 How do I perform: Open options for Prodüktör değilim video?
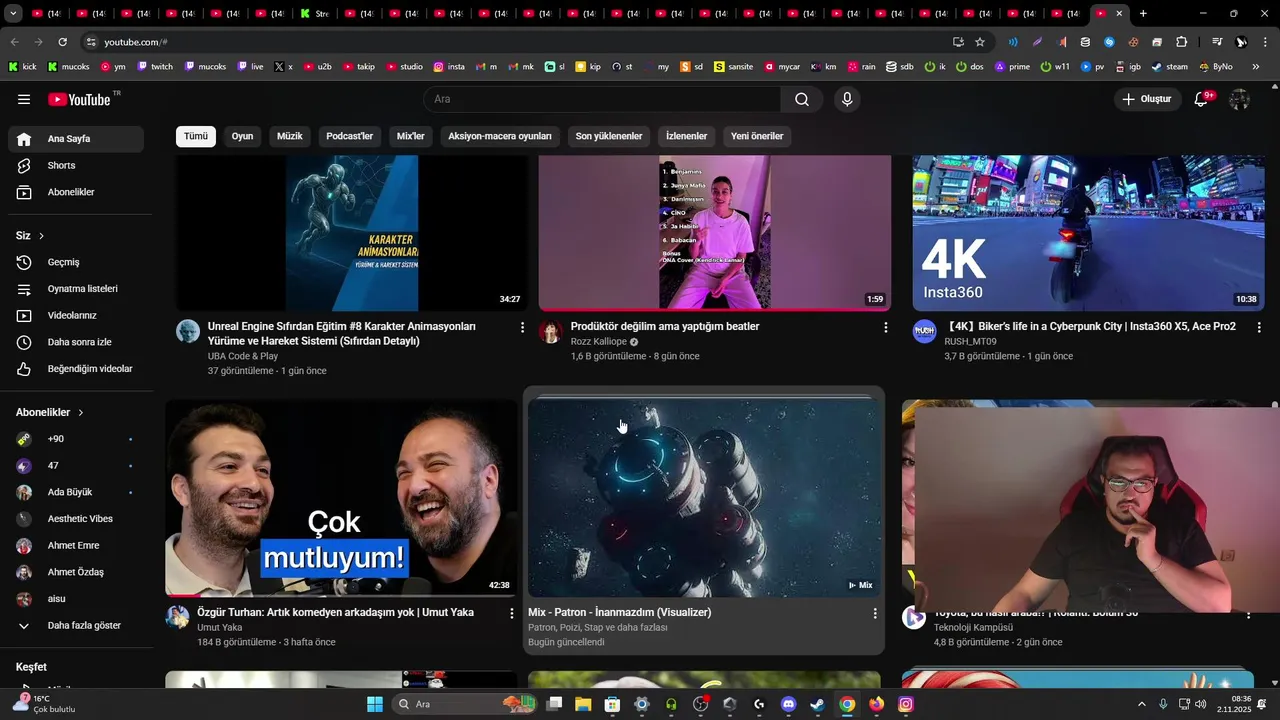[x=885, y=327]
